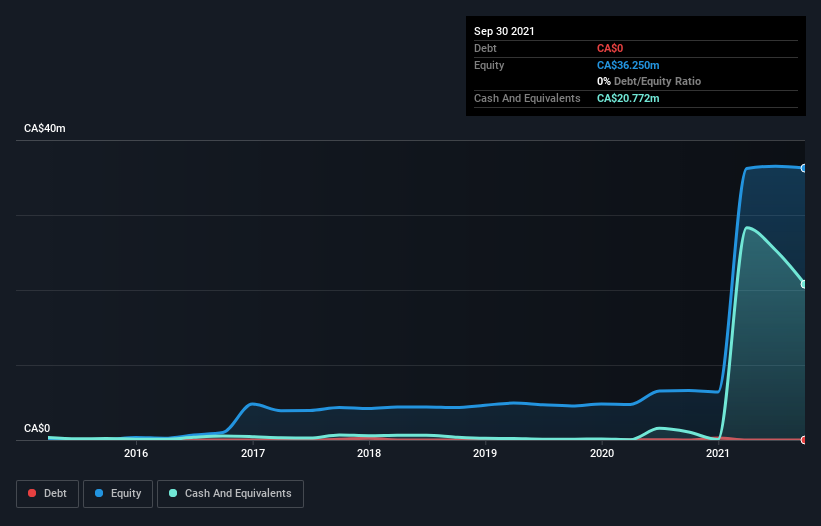Click the Cash And Equivalents tooltip label
Viewport: 821px width, 526px height.
(x=527, y=98)
